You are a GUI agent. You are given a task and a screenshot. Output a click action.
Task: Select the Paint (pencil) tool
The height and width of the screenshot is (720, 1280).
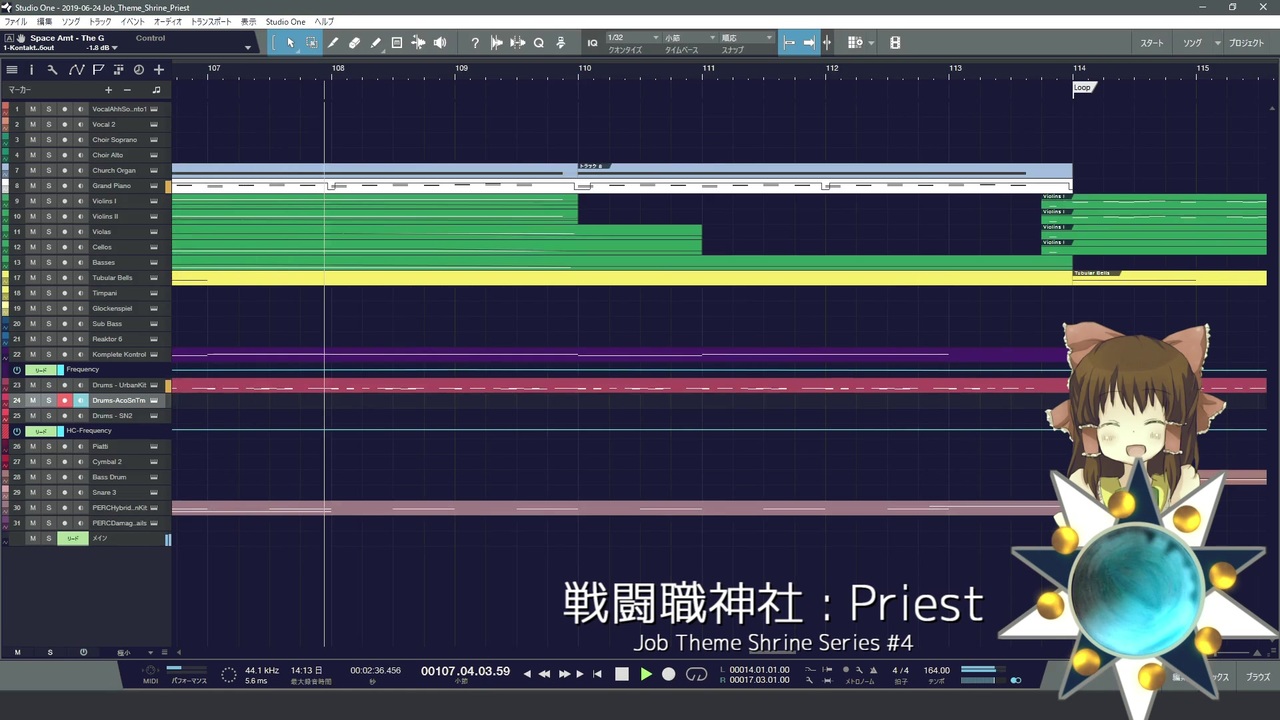[376, 43]
